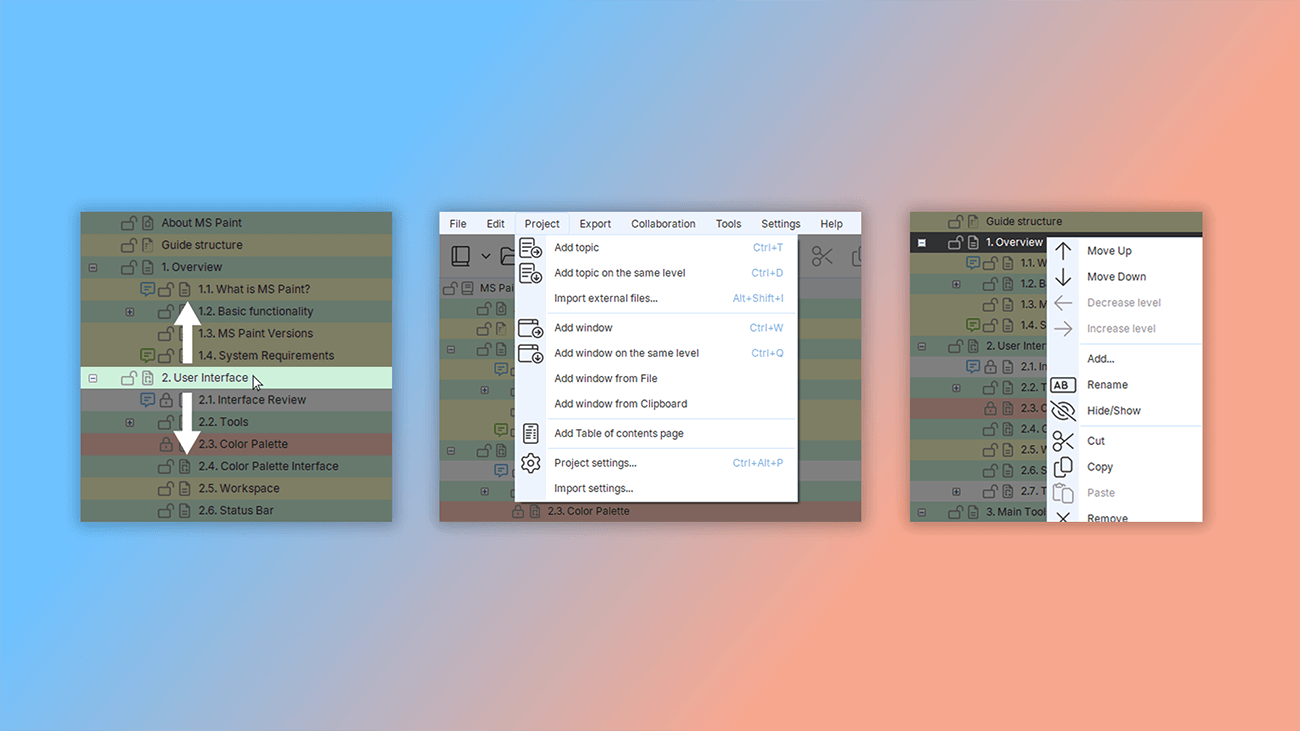The height and width of the screenshot is (731, 1300).
Task: Click the book icon in the toolbar
Action: pos(461,256)
